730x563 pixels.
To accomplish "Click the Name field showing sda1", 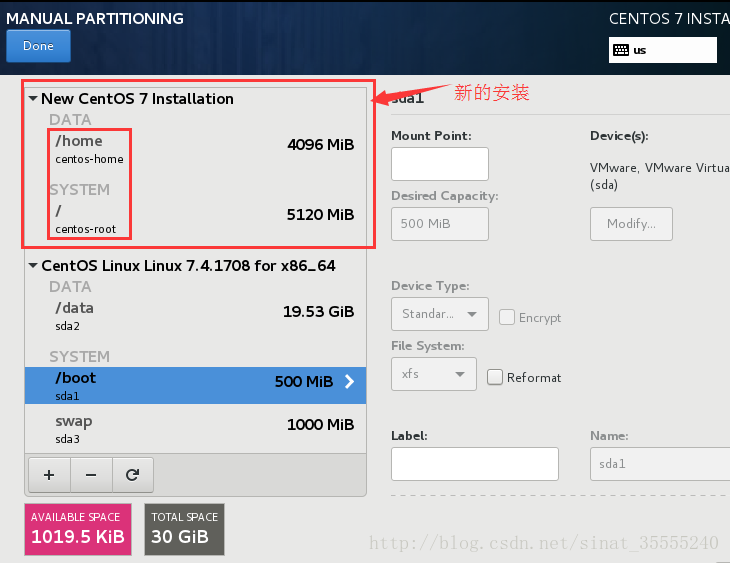I will (660, 464).
